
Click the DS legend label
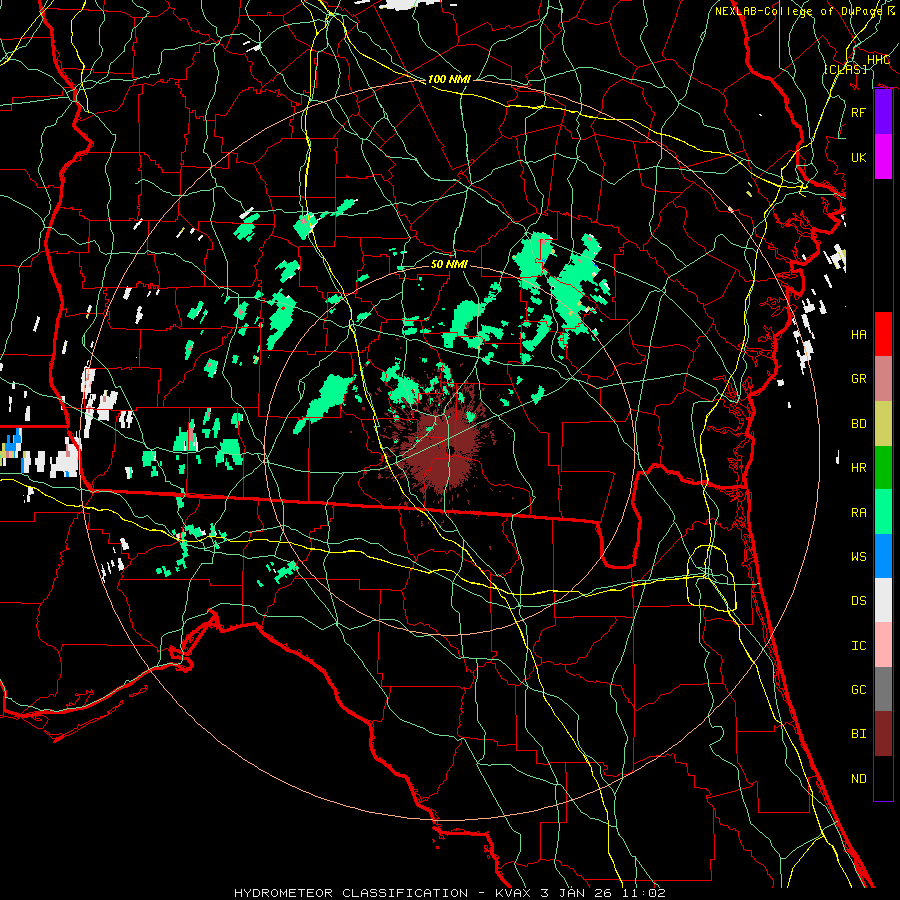858,601
